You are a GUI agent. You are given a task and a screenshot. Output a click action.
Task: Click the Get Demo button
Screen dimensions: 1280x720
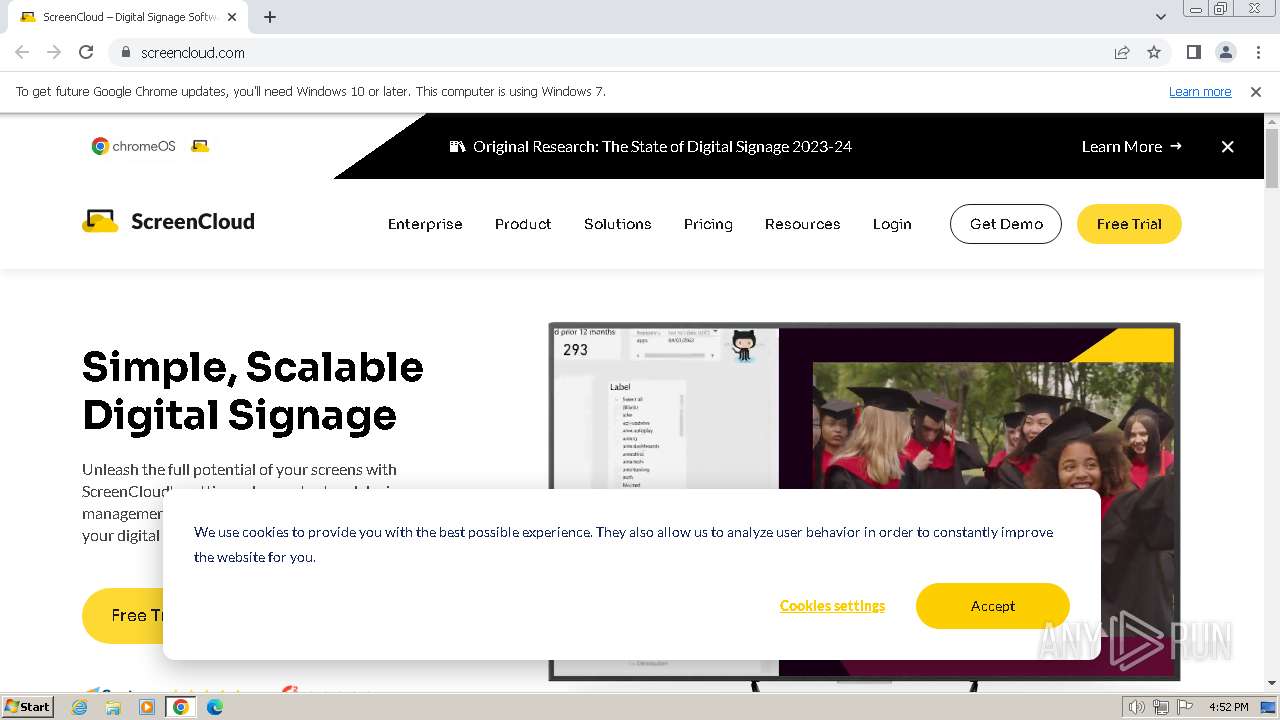pyautogui.click(x=1006, y=224)
